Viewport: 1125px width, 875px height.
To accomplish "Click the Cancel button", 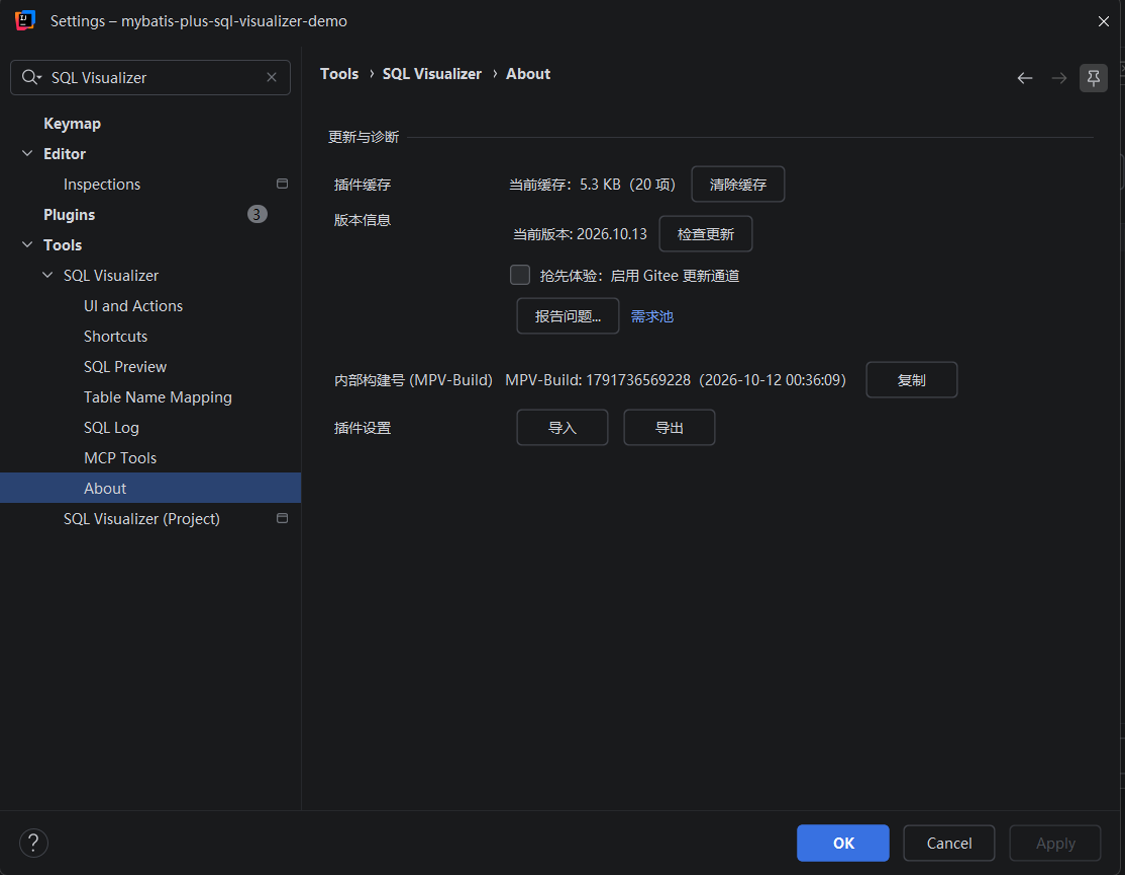I will click(949, 843).
